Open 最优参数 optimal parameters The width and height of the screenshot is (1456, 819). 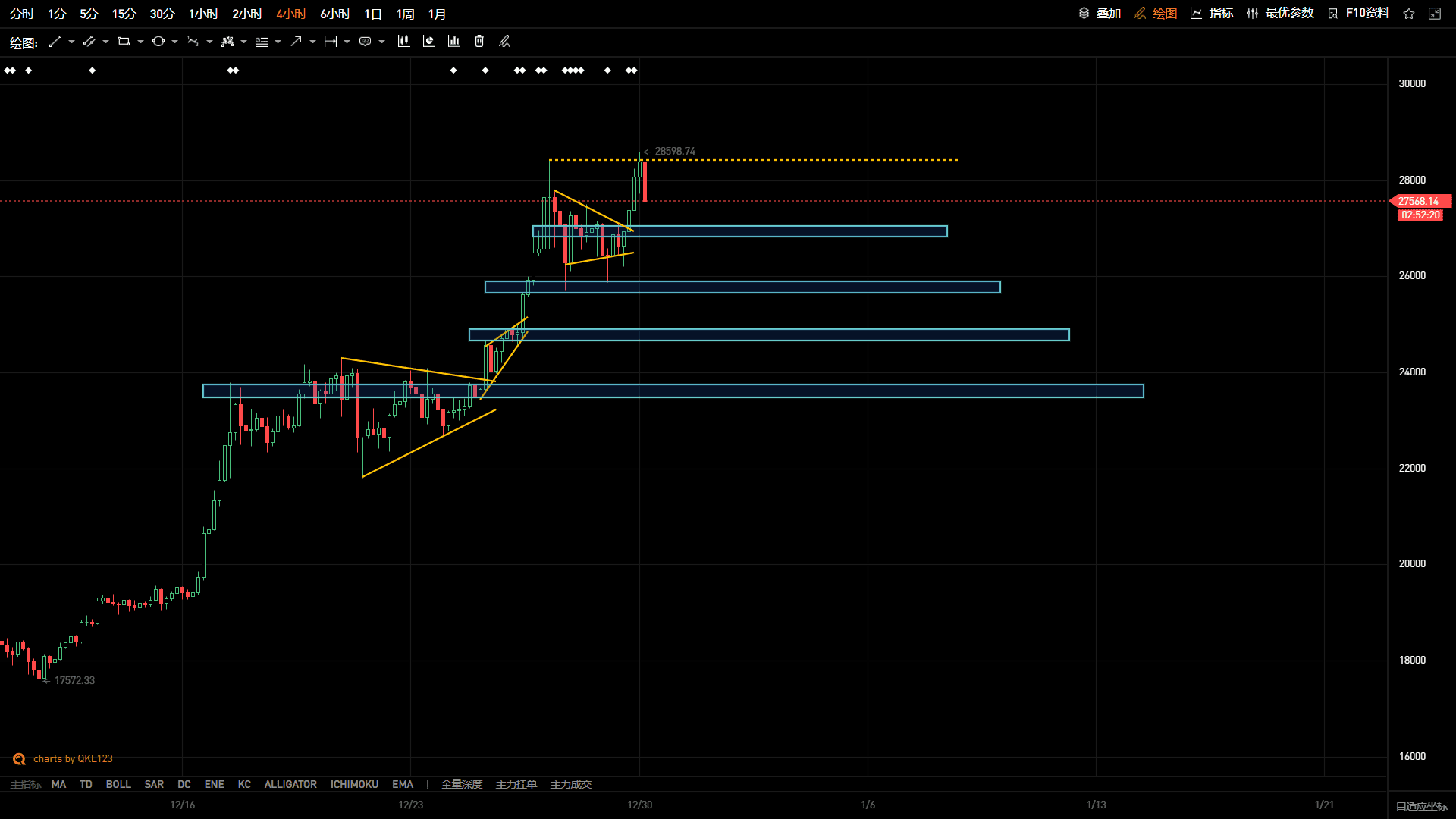[x=1280, y=14]
